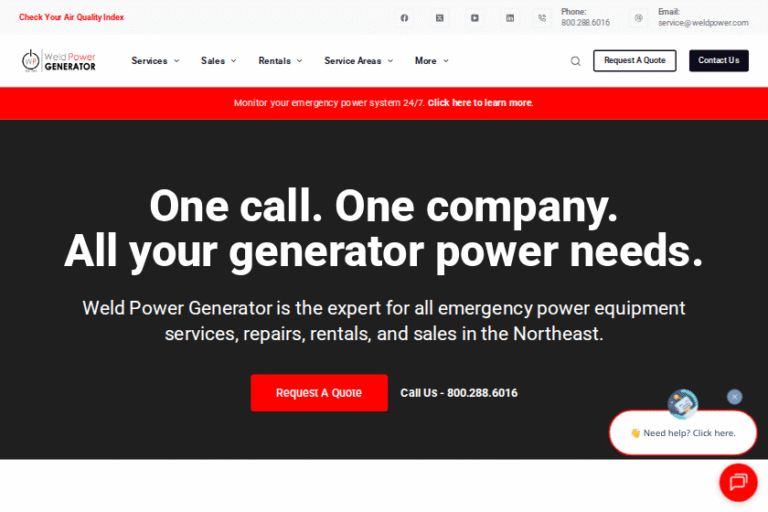The height and width of the screenshot is (512, 768).
Task: Open the YouTube icon link
Action: (474, 18)
